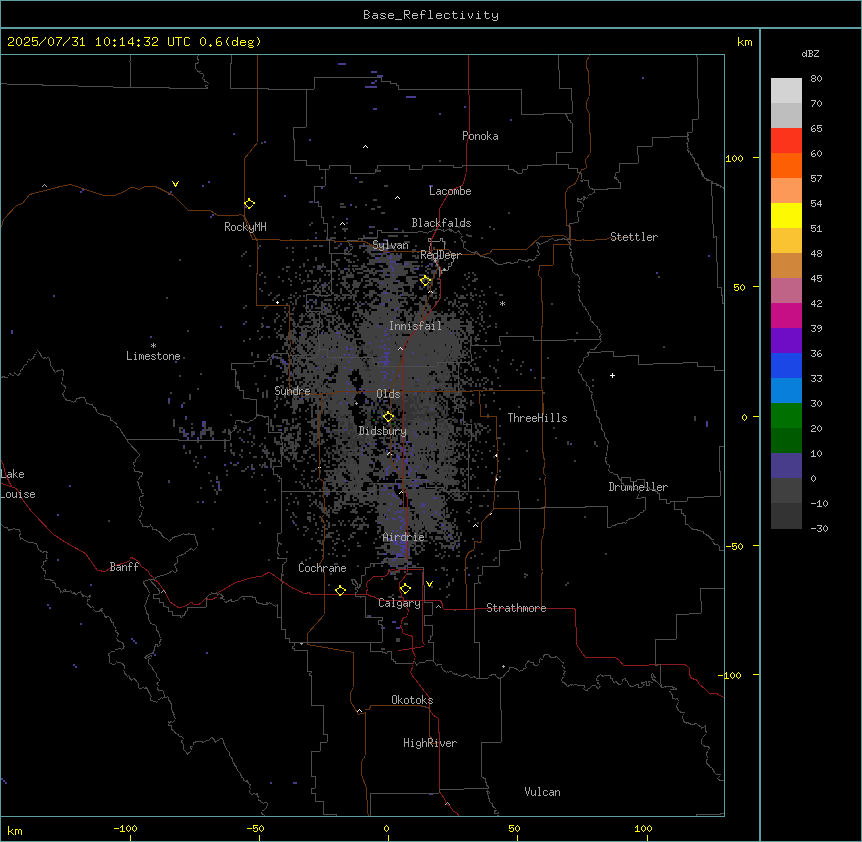Image resolution: width=862 pixels, height=842 pixels.
Task: Click the Strathmore label
Action: tap(516, 608)
